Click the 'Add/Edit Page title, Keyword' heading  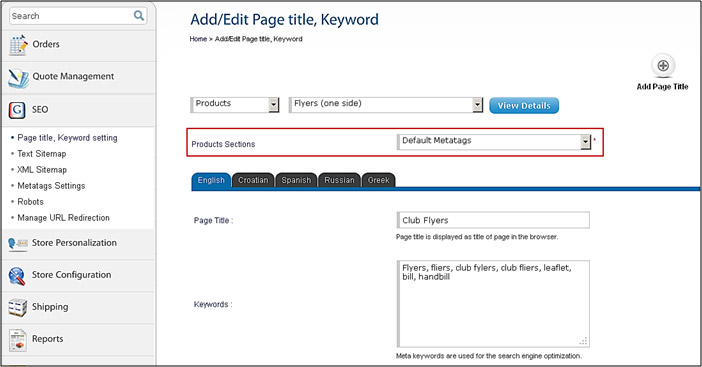tap(284, 20)
